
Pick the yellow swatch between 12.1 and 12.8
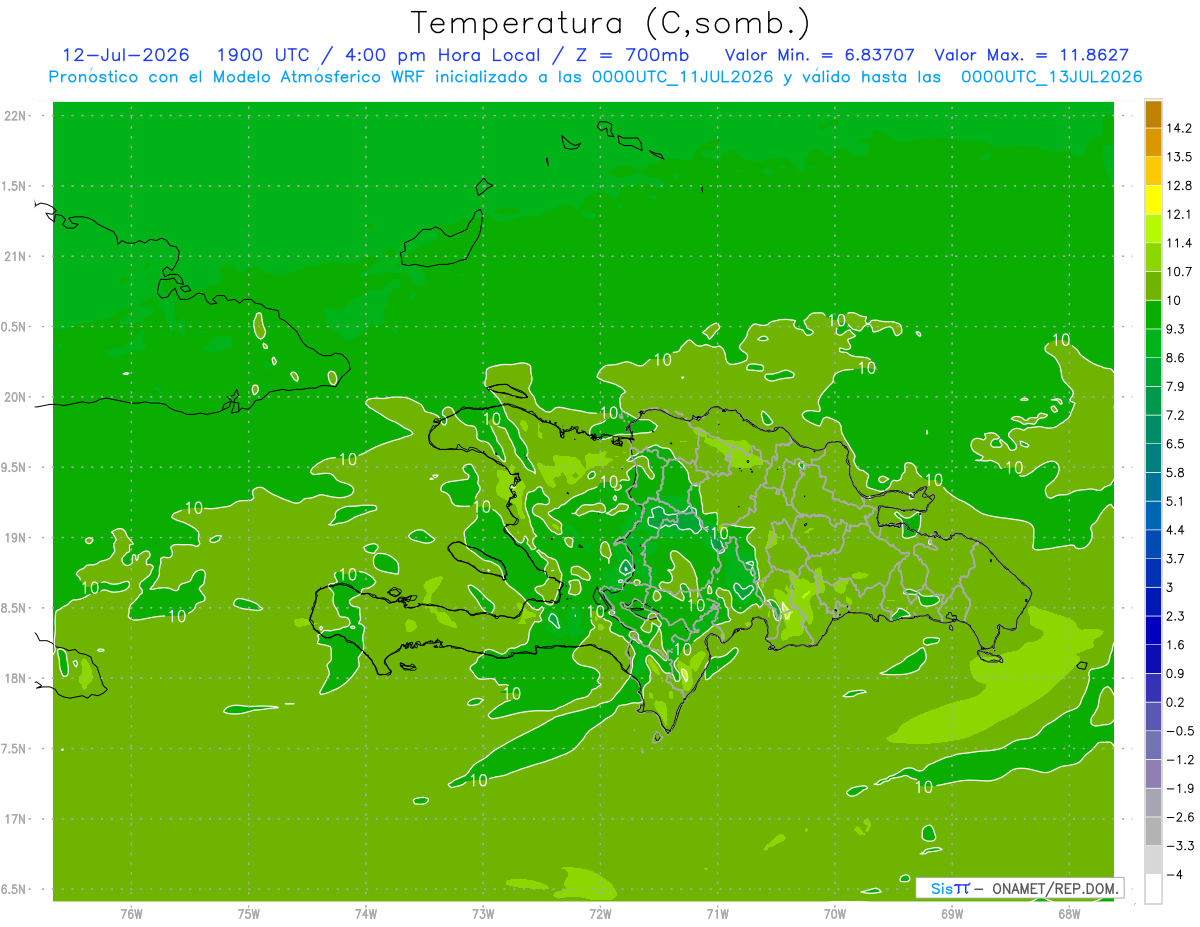[1153, 200]
